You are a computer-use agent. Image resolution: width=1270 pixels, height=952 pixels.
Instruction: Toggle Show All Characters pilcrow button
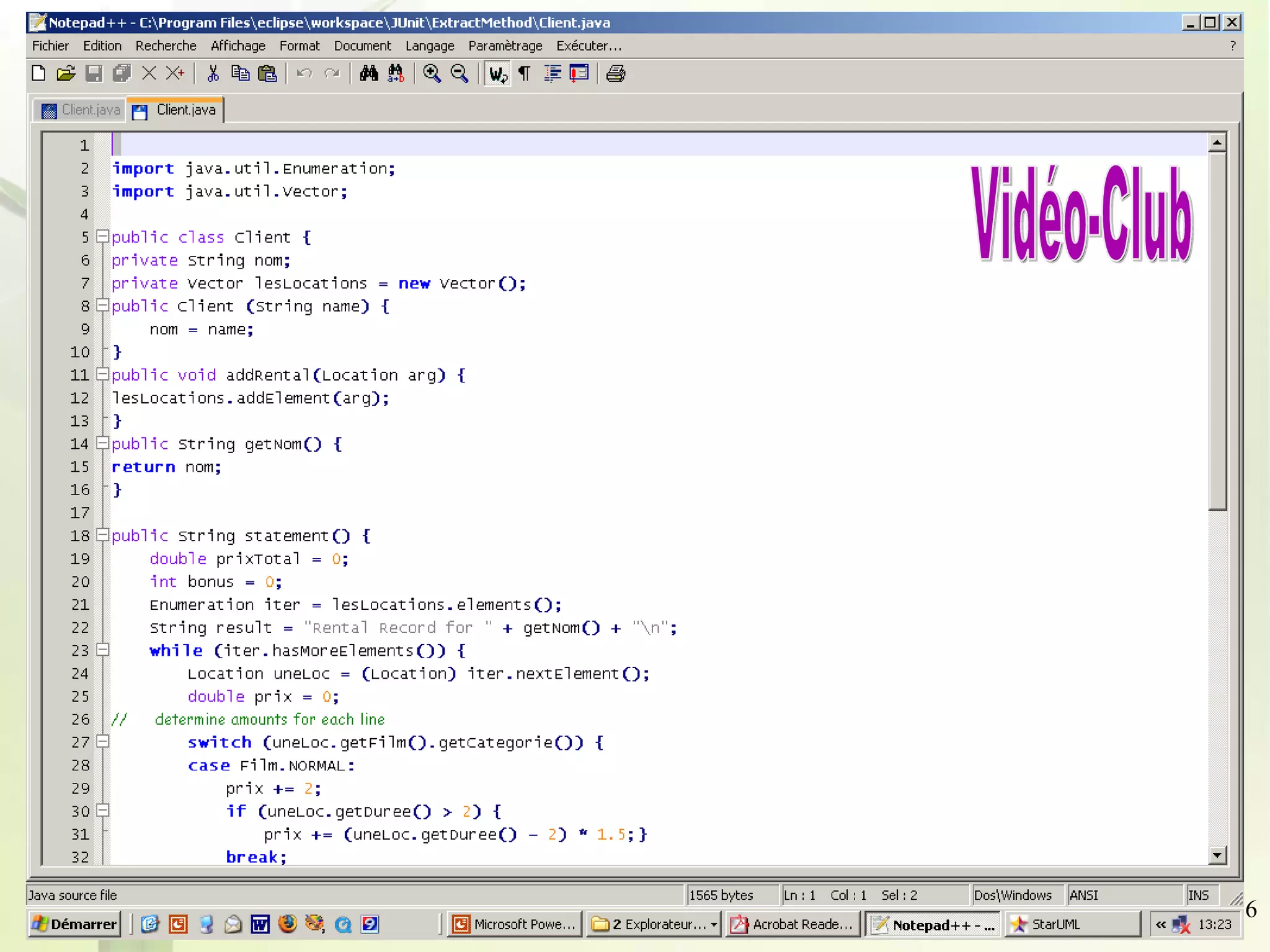coord(525,74)
